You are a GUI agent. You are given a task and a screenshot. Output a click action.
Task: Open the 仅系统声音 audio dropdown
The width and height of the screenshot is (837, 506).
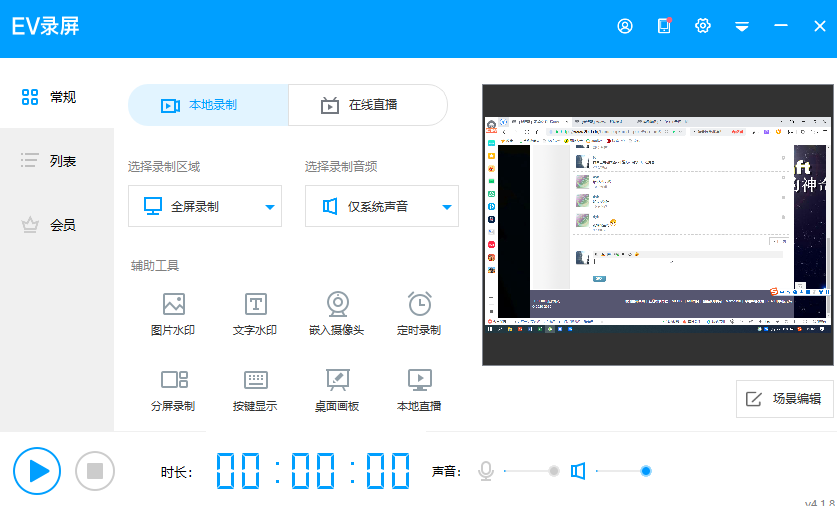click(382, 206)
